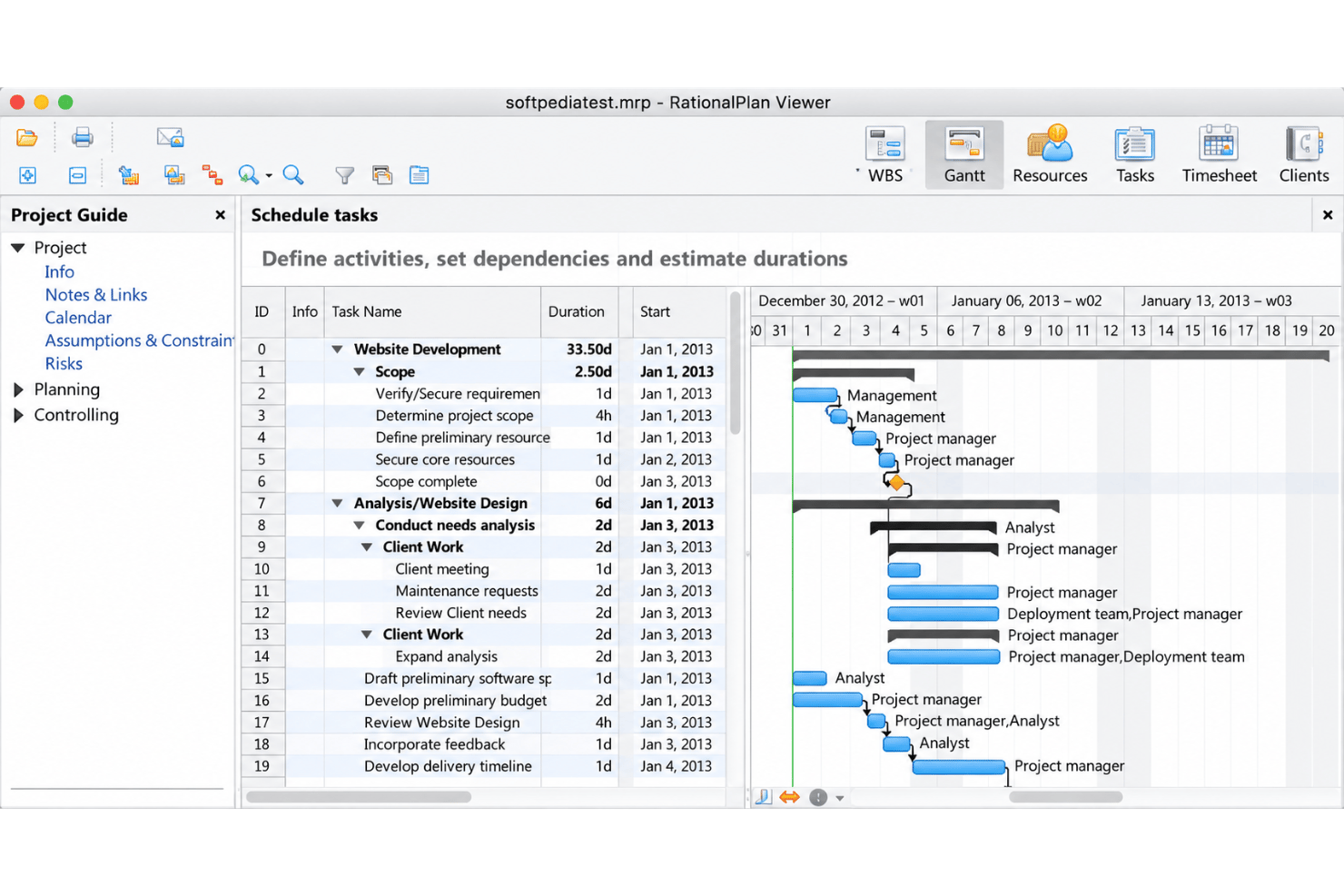Open Assumptions & Constraints link
Viewport: 1344px width, 896px height.
click(139, 340)
